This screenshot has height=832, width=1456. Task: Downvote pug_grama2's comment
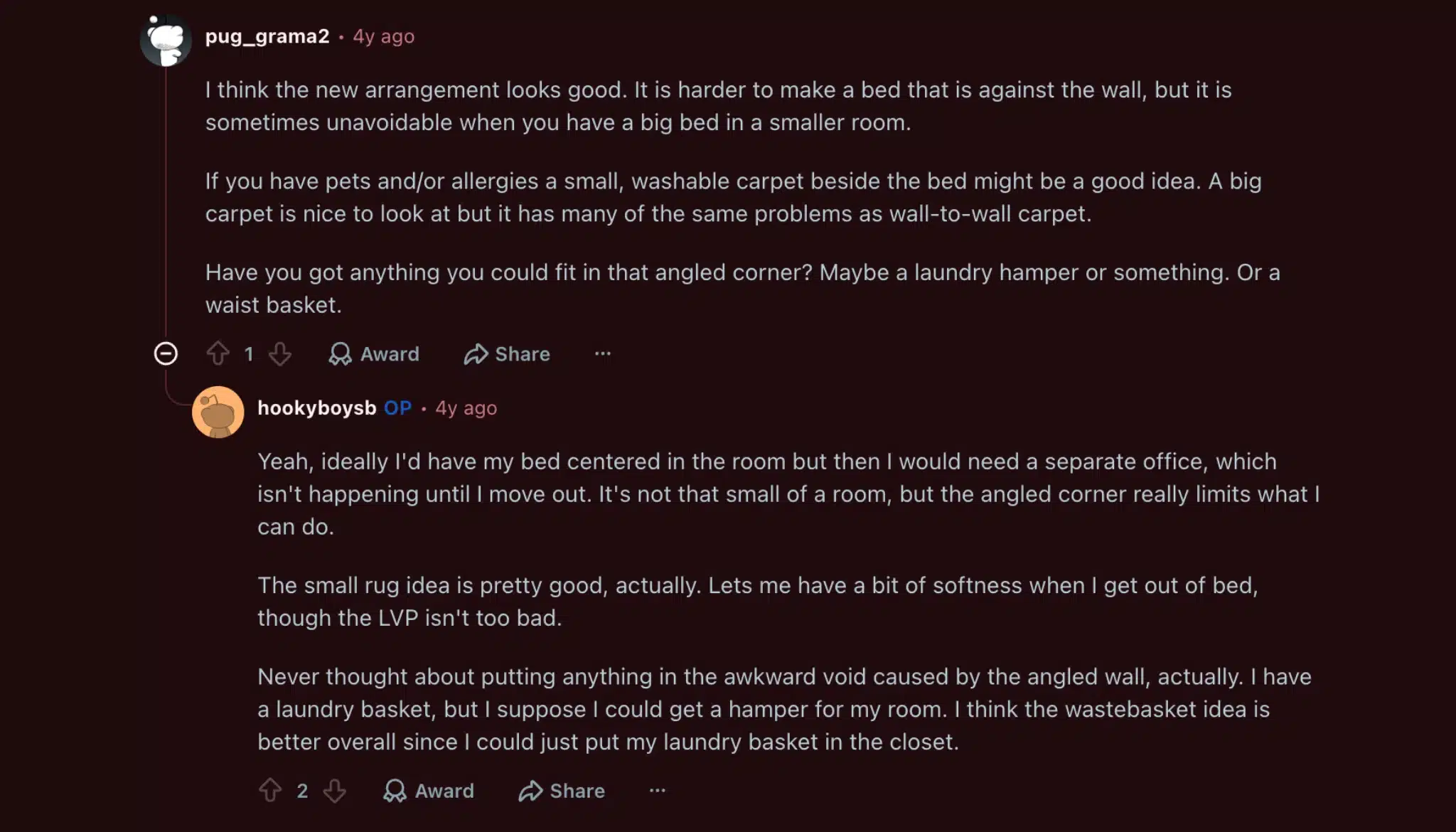click(x=280, y=353)
